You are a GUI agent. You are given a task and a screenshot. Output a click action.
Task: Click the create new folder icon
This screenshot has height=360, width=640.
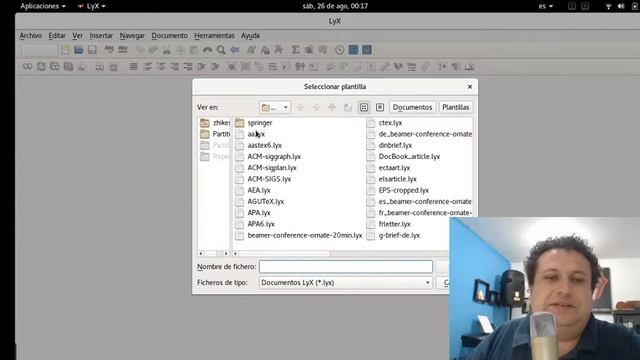click(x=348, y=107)
